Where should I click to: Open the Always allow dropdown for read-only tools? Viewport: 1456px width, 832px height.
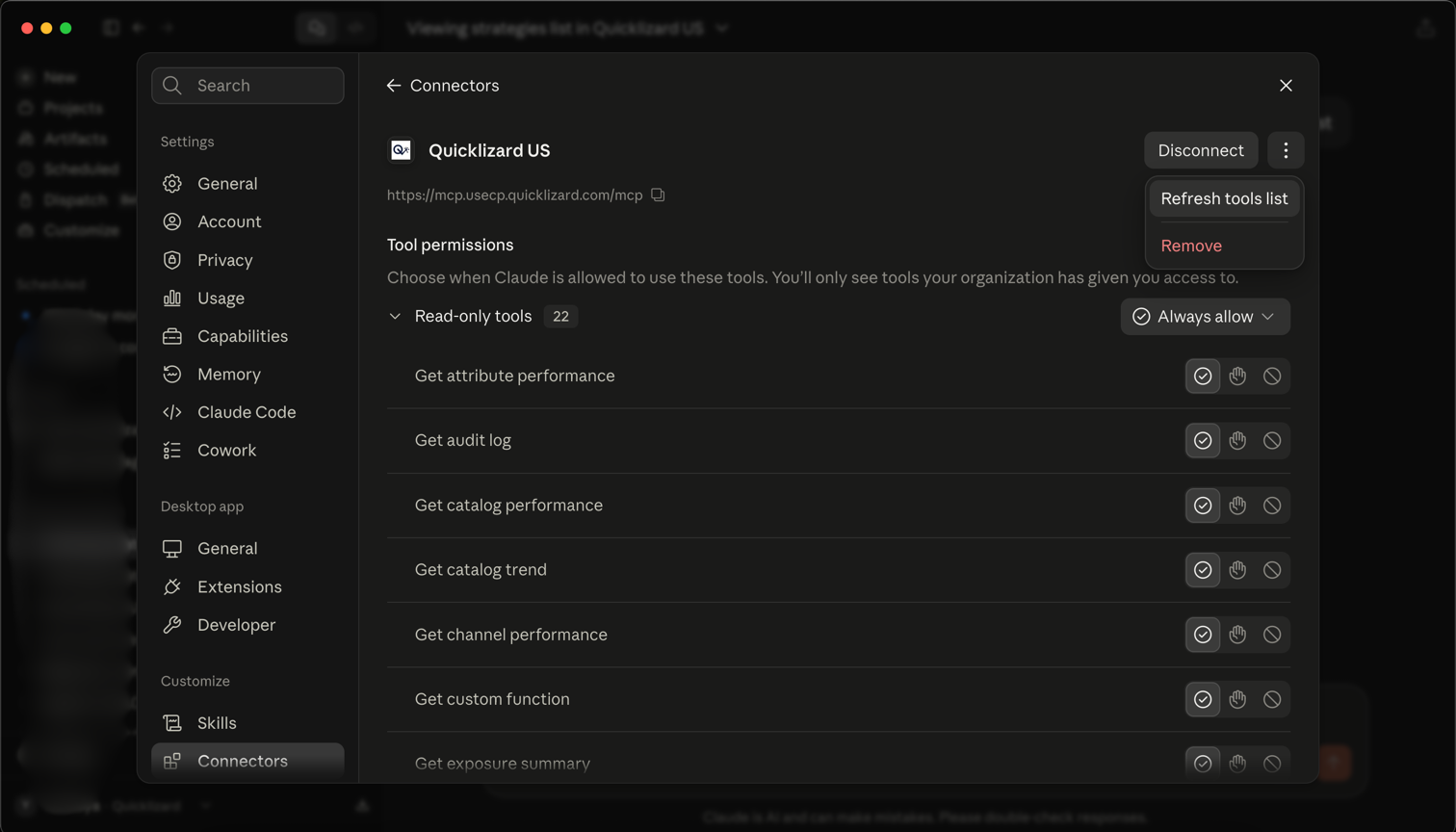tap(1205, 317)
